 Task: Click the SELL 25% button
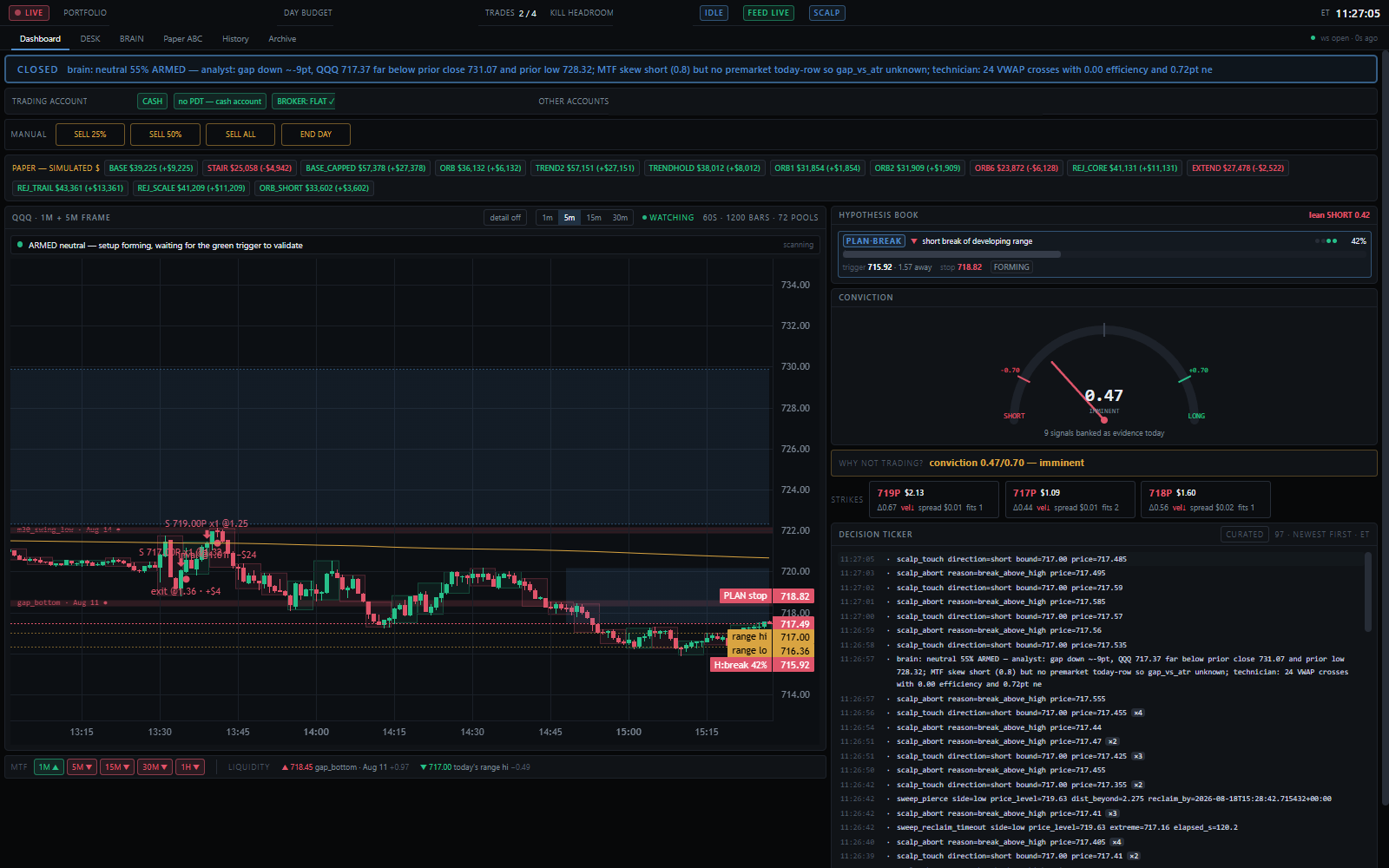pos(90,135)
